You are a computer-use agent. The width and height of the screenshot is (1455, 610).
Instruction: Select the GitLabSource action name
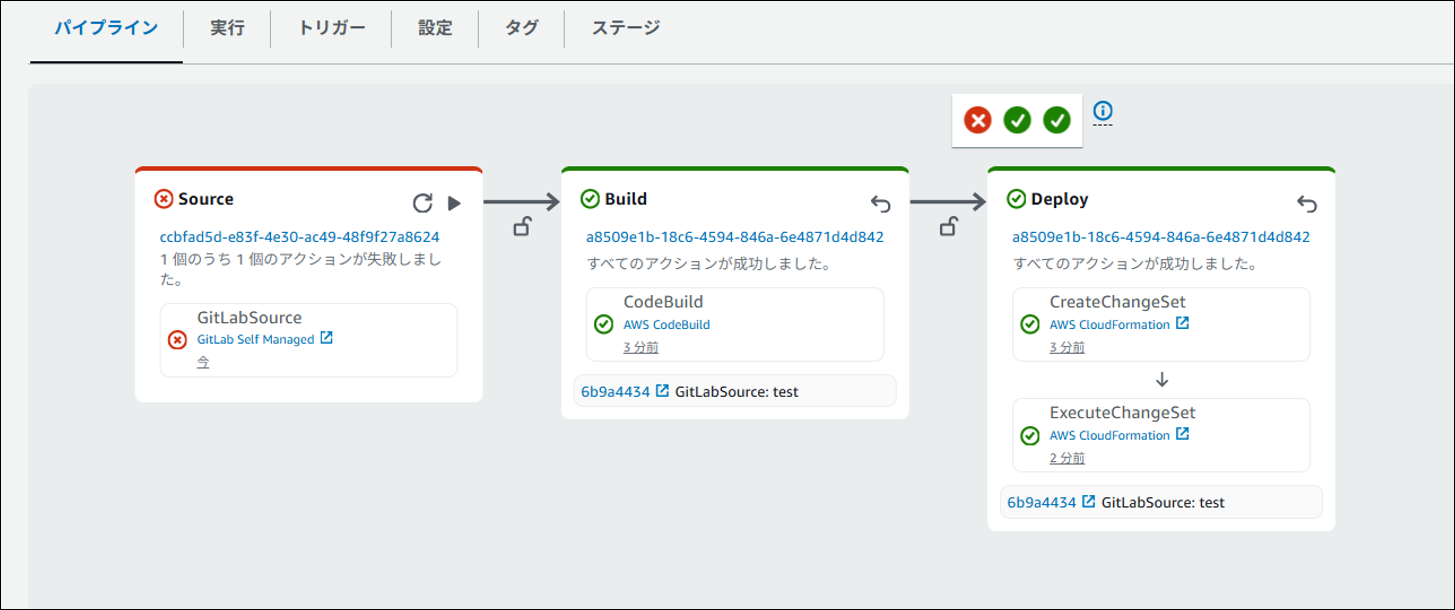(250, 318)
